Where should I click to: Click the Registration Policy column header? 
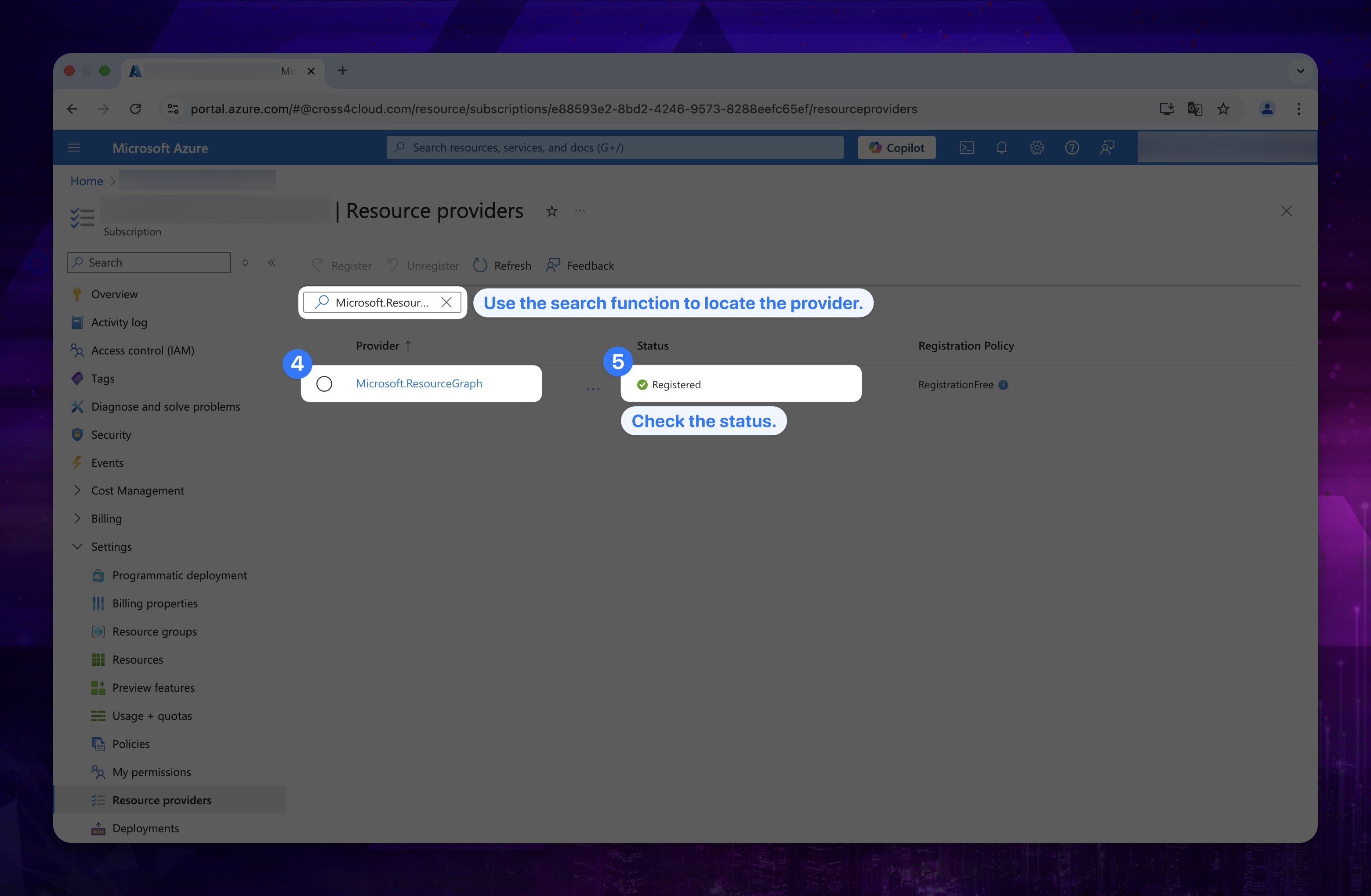click(966, 346)
